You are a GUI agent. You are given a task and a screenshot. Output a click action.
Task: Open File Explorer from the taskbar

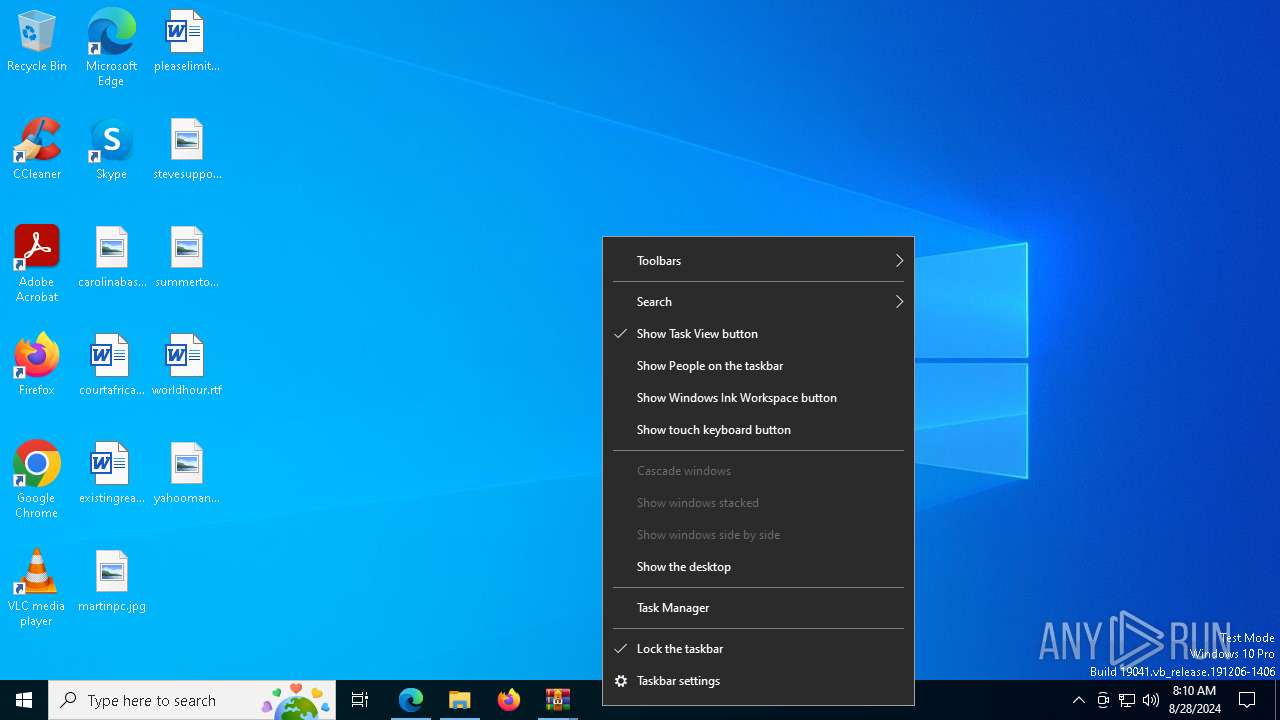pos(460,700)
